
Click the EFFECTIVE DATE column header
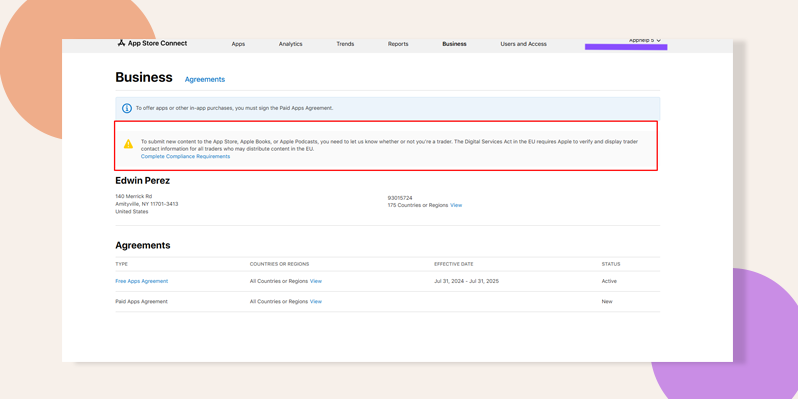click(x=453, y=264)
